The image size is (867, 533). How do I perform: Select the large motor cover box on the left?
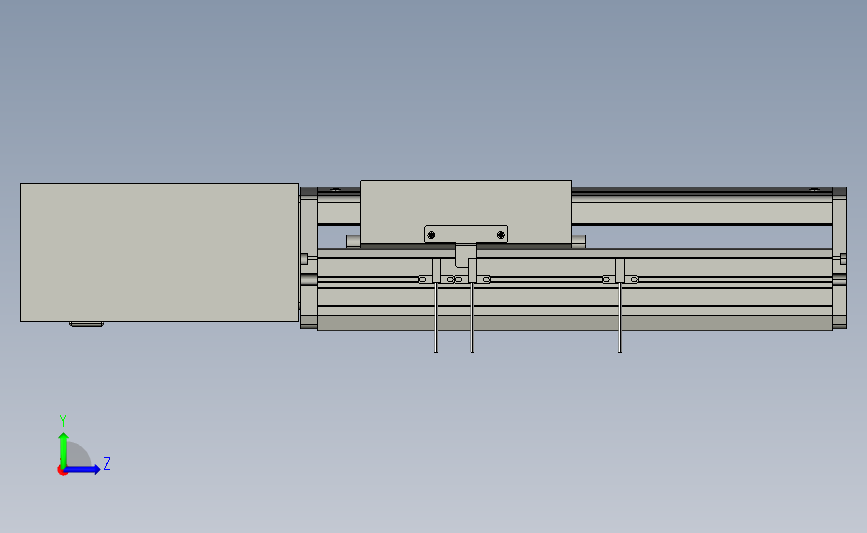pyautogui.click(x=159, y=252)
